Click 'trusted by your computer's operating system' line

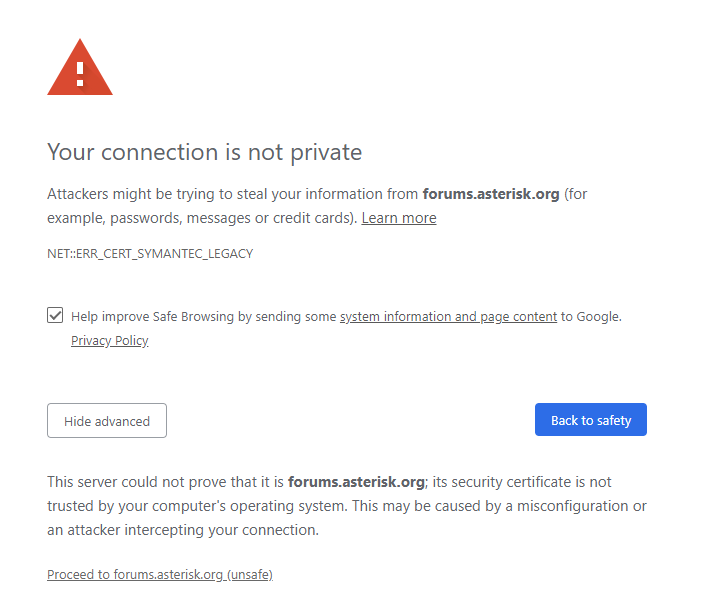[x=197, y=506]
